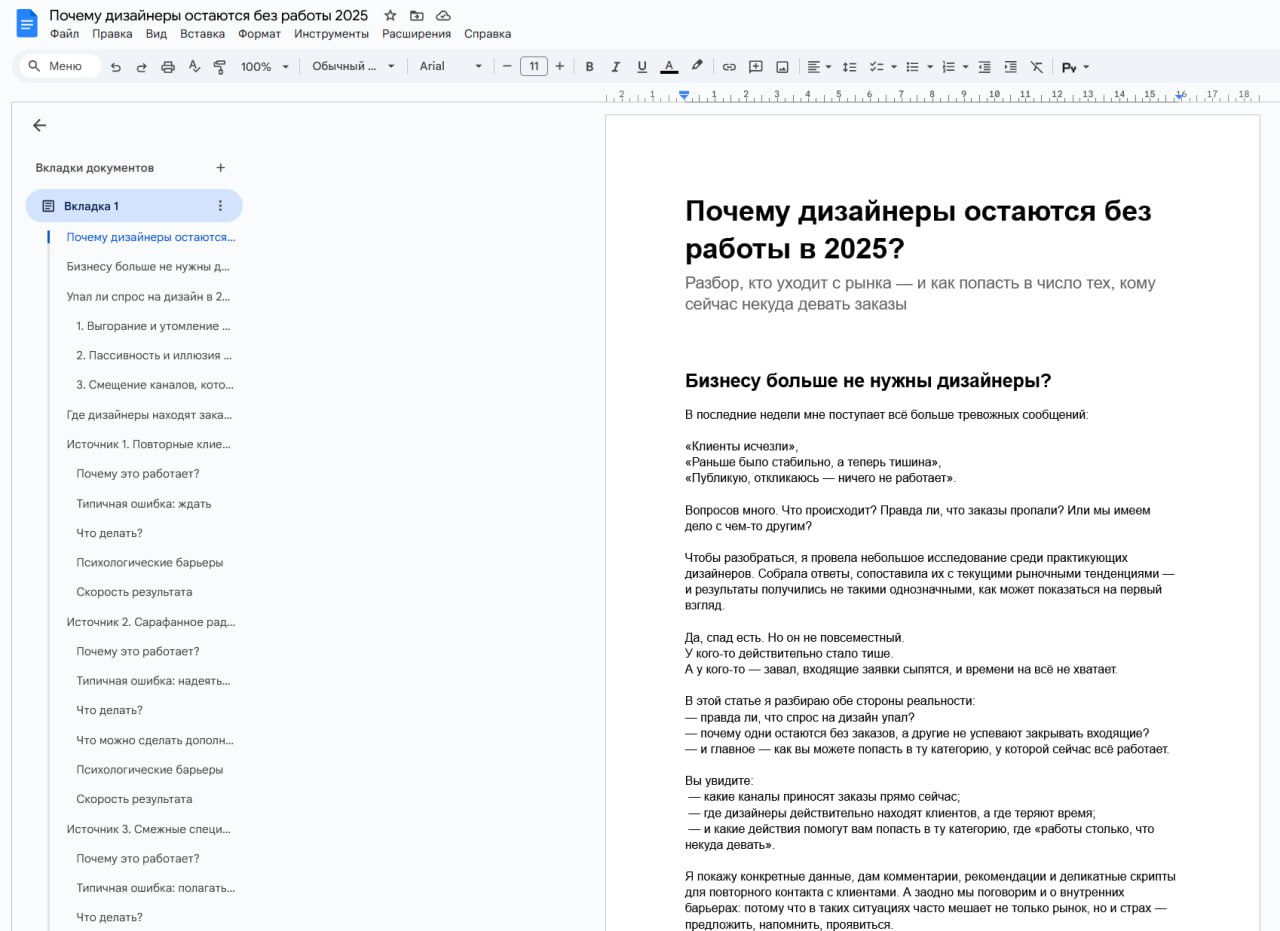The image size is (1280, 931).
Task: Open line and paragraph spacing options
Action: pyautogui.click(x=849, y=67)
